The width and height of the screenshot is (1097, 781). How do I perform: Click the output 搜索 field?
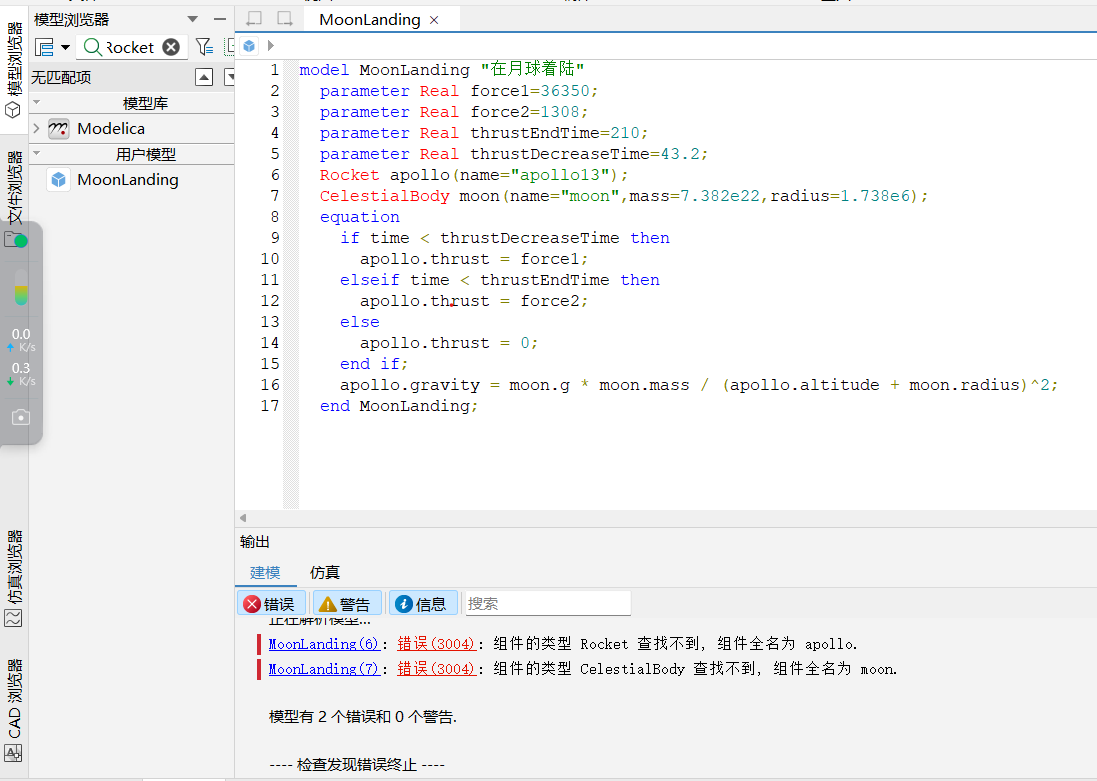pyautogui.click(x=548, y=603)
